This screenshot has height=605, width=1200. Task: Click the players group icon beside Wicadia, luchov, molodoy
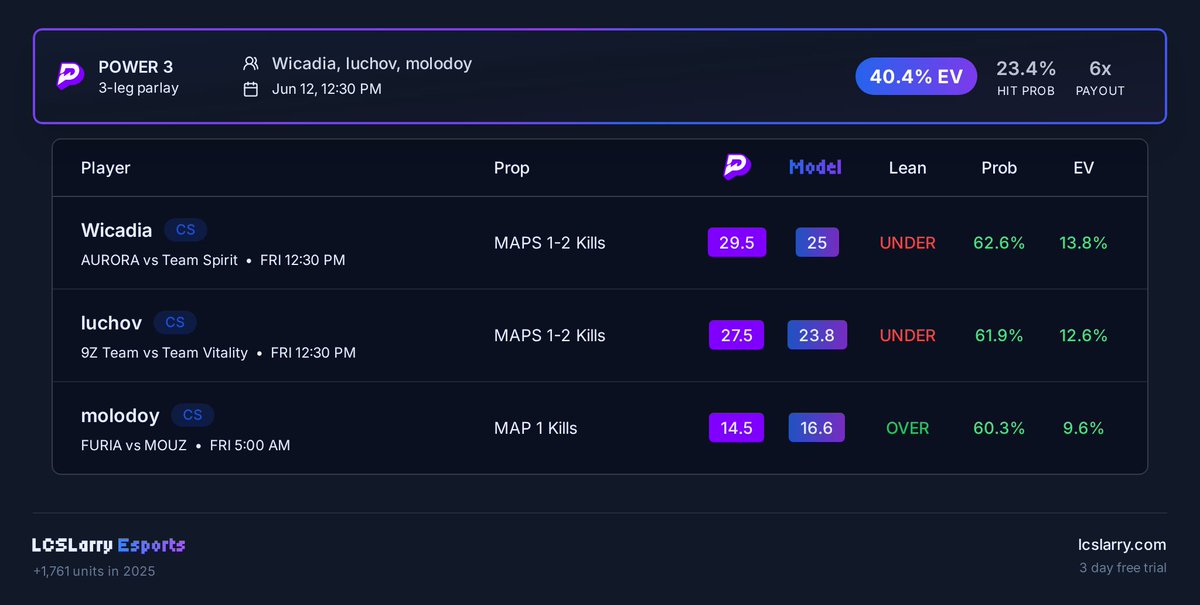[251, 64]
